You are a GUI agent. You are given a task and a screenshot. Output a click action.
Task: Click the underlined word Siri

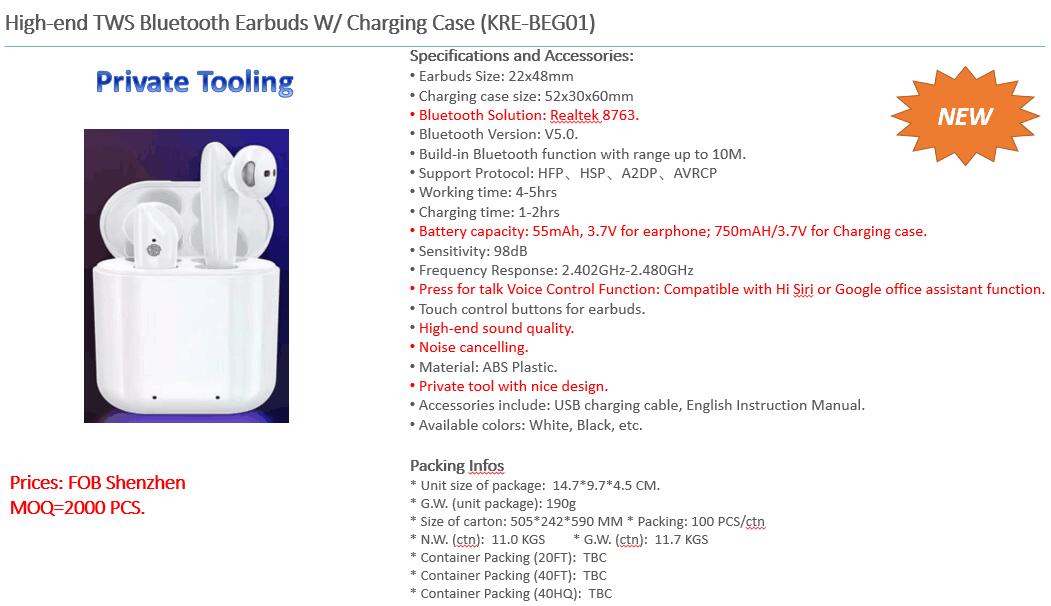pos(802,290)
